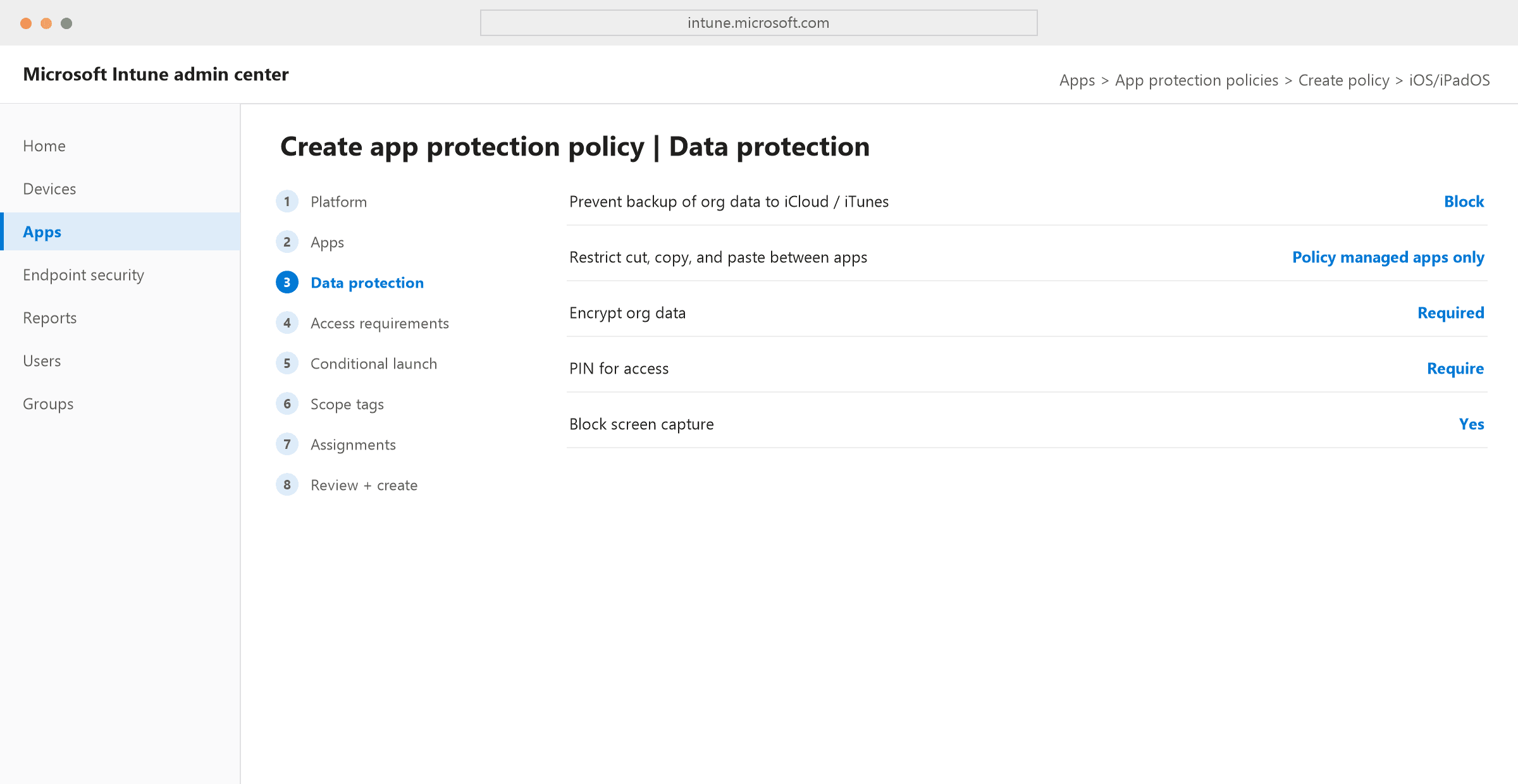Change PIN for access Require value
1518x784 pixels.
click(1455, 369)
